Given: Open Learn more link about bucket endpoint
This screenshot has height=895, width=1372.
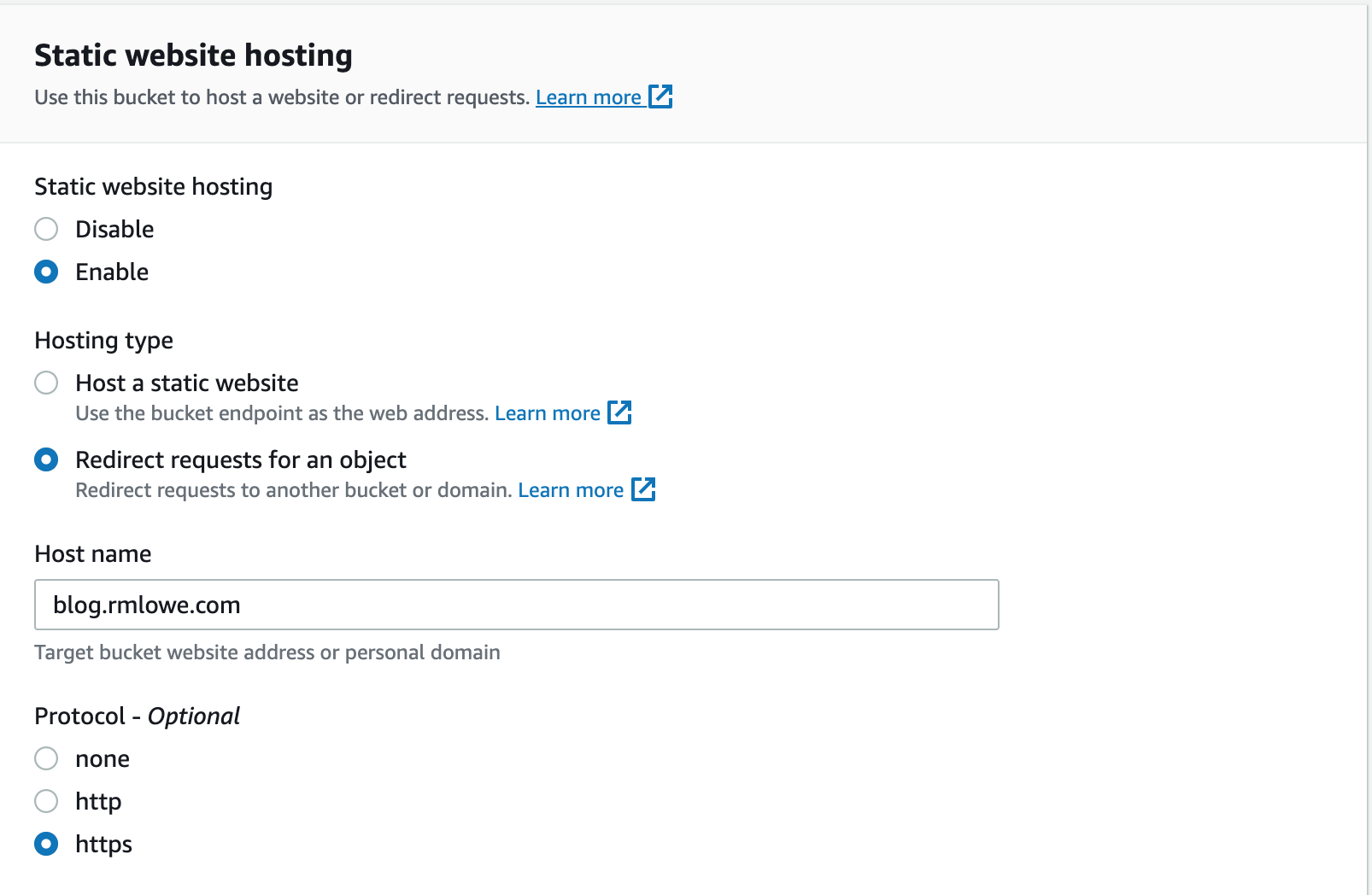Looking at the screenshot, I should point(547,413).
